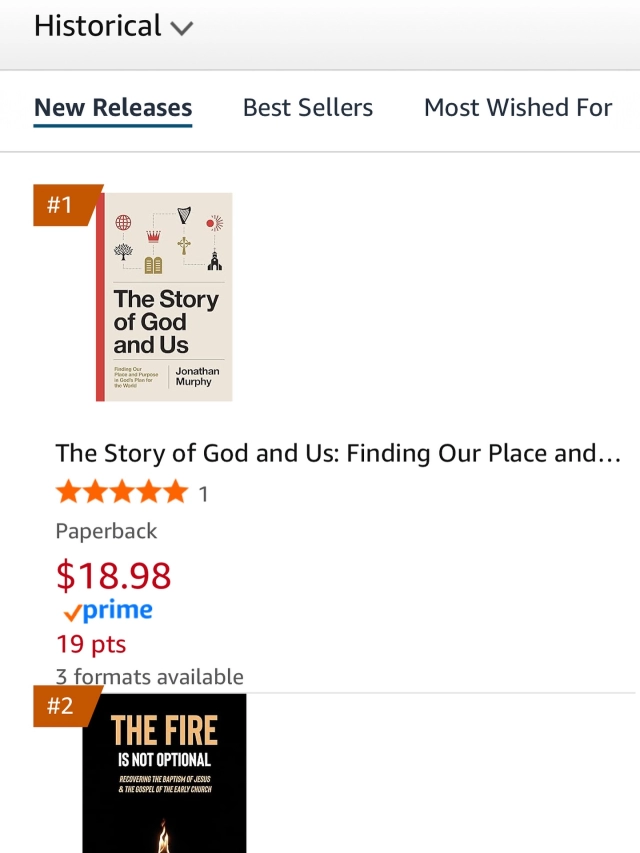
Task: Click Jonathan Murphy author name on cover
Action: click(x=198, y=376)
